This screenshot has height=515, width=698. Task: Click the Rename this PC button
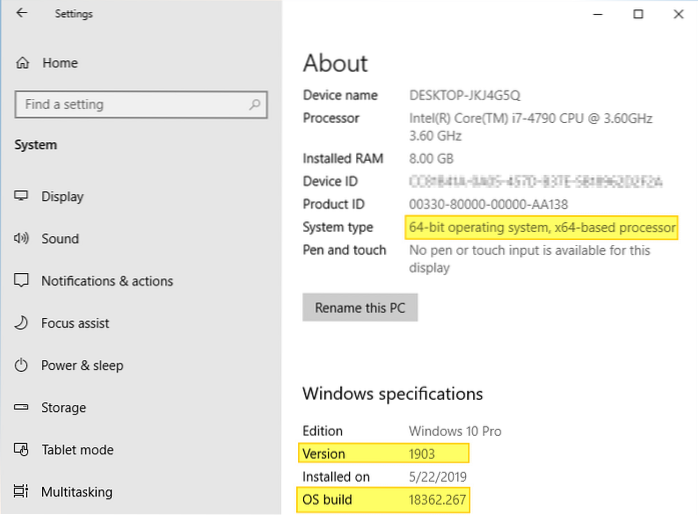click(360, 307)
